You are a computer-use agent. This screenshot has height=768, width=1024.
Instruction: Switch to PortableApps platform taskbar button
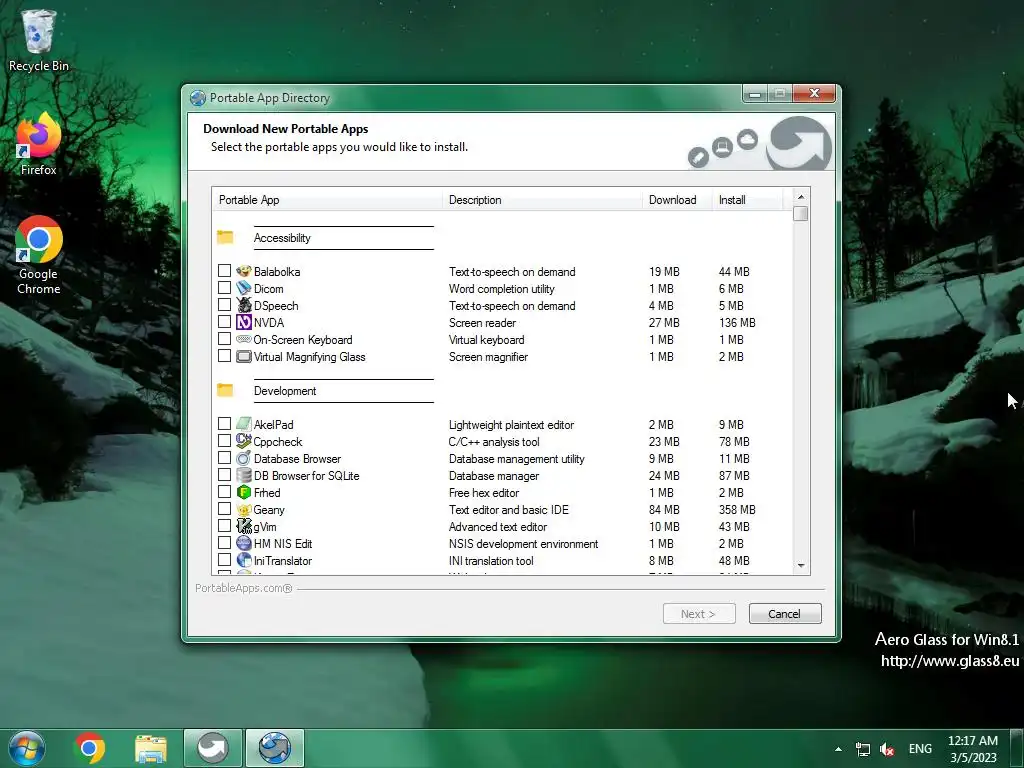(x=213, y=748)
